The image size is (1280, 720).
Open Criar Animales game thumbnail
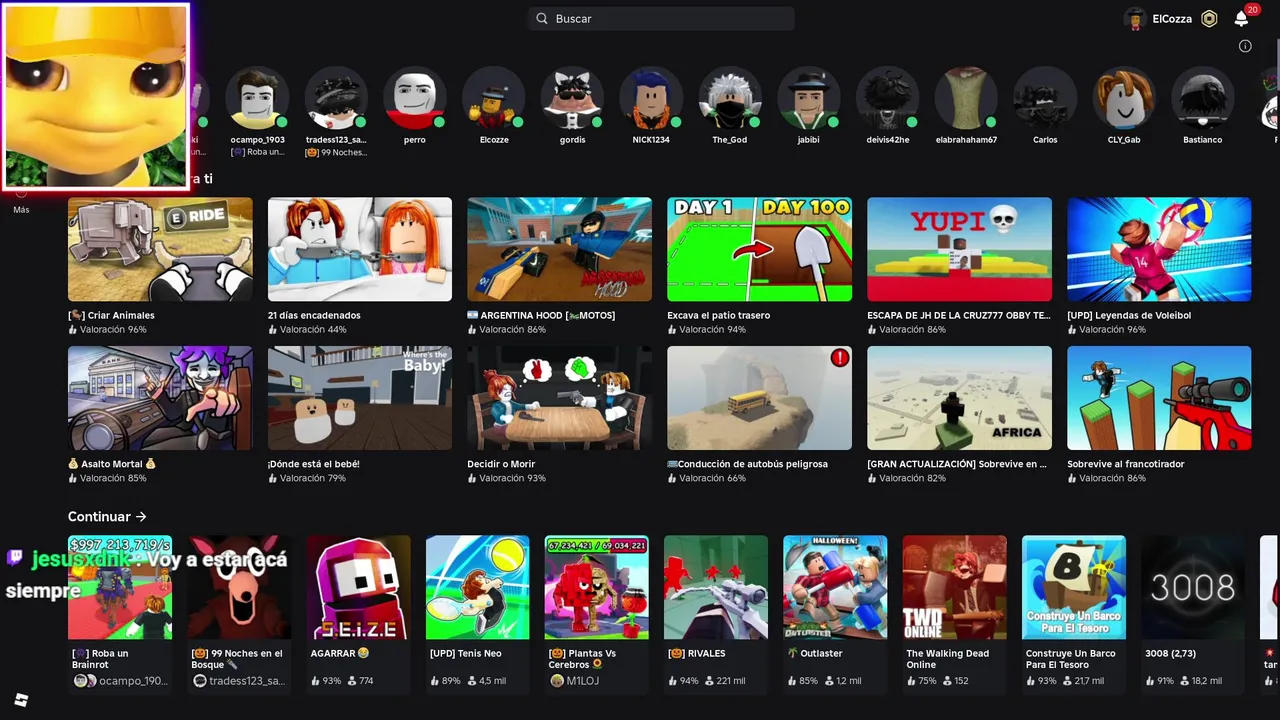160,249
